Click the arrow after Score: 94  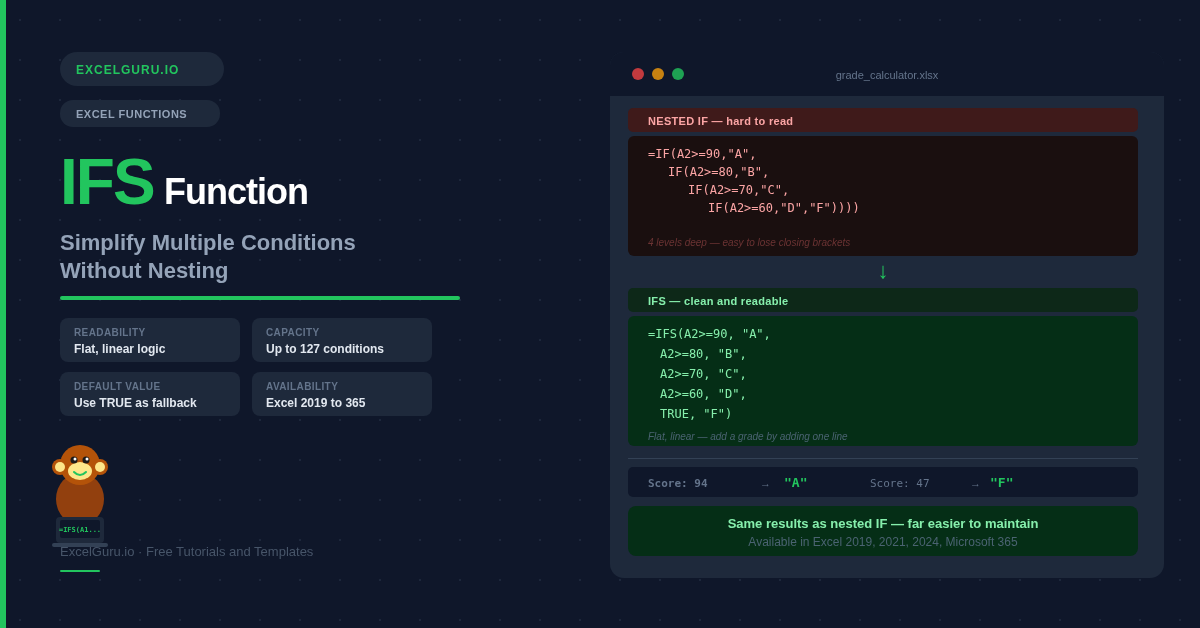(765, 484)
